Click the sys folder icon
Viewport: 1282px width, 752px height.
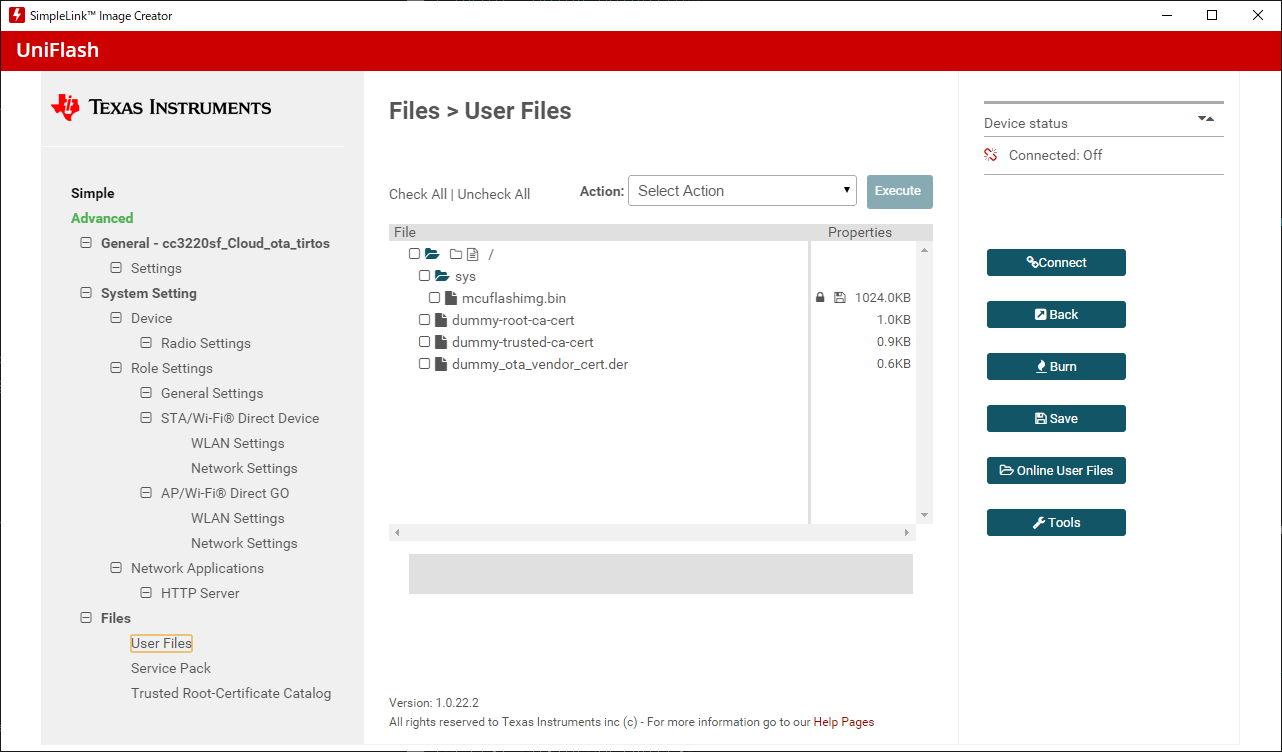click(x=442, y=276)
